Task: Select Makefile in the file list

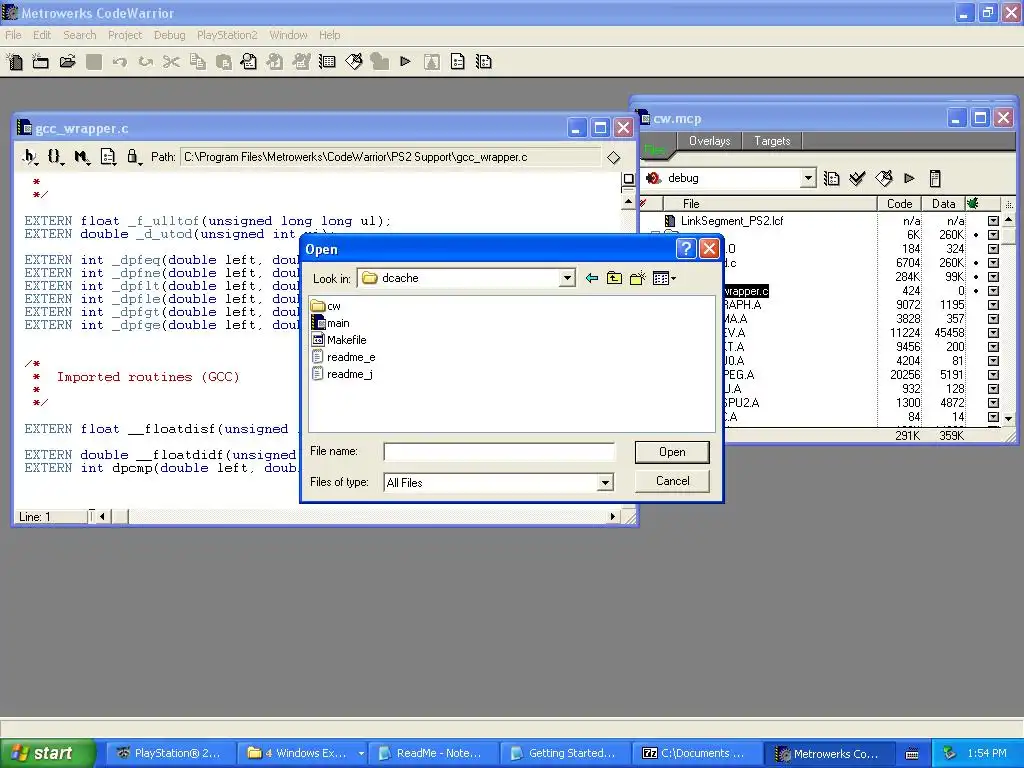Action: 339,340
